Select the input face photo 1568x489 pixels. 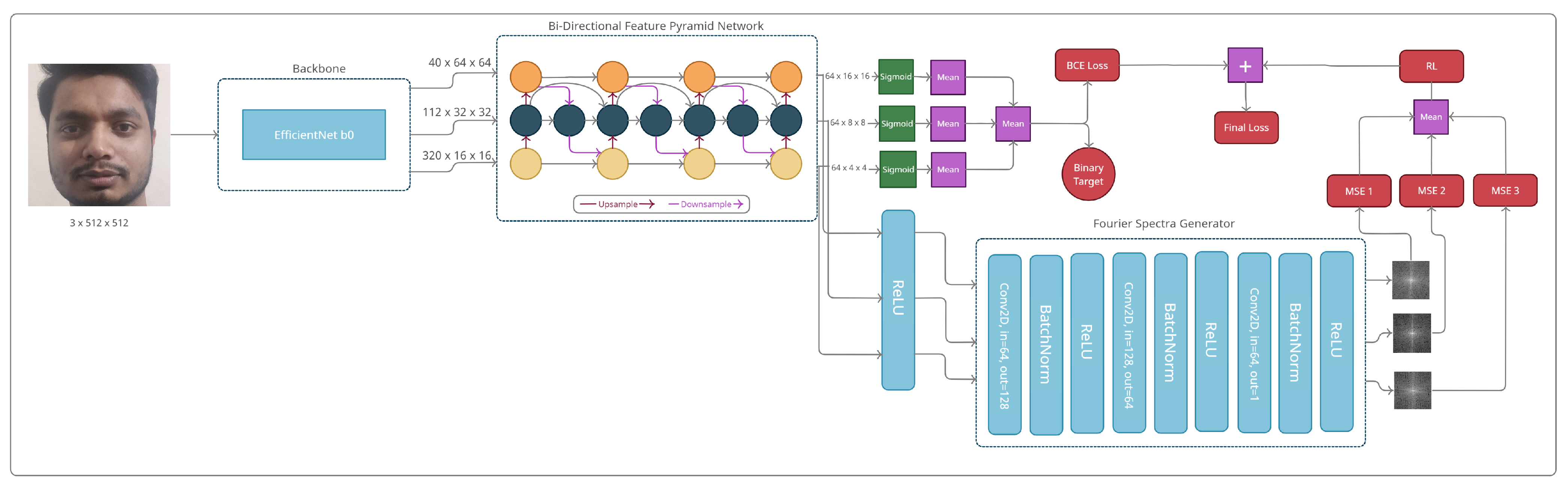99,134
